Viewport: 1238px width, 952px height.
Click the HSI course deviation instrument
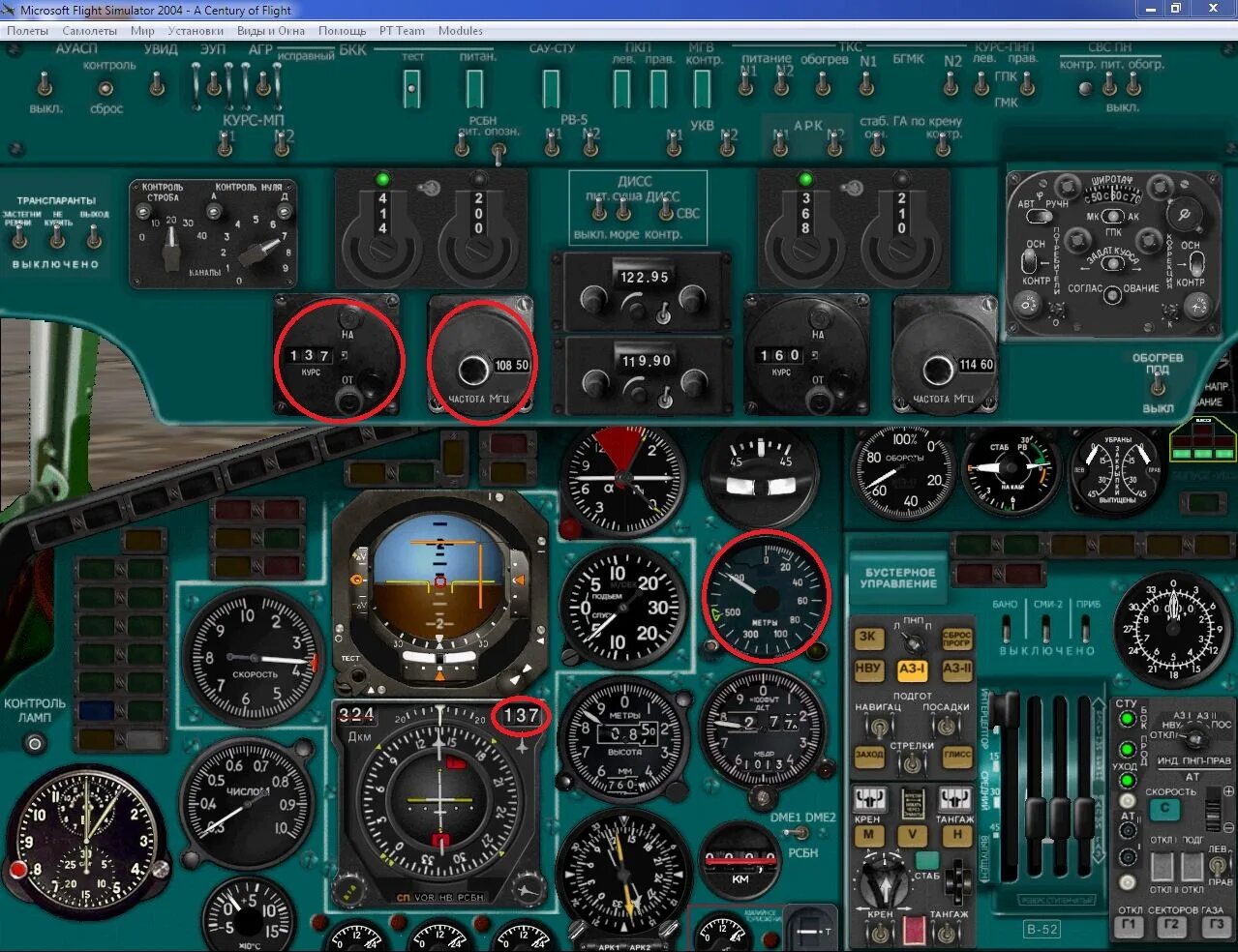pos(440,803)
